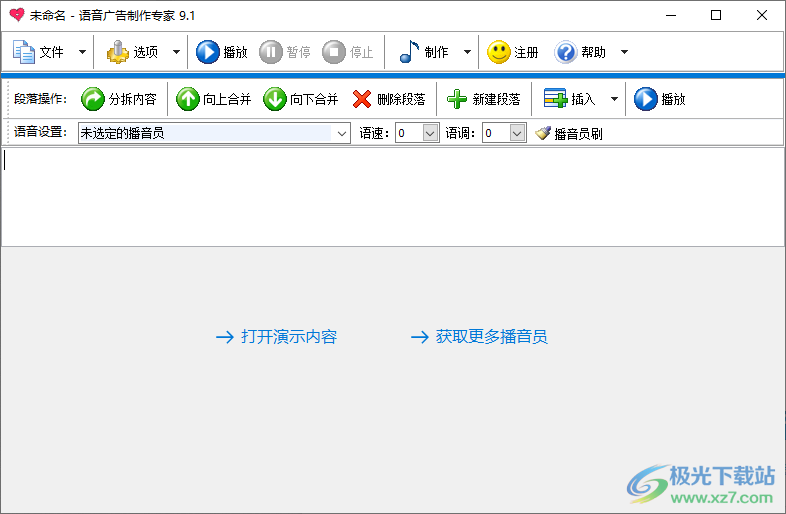Click the 制作 music note button

point(424,52)
